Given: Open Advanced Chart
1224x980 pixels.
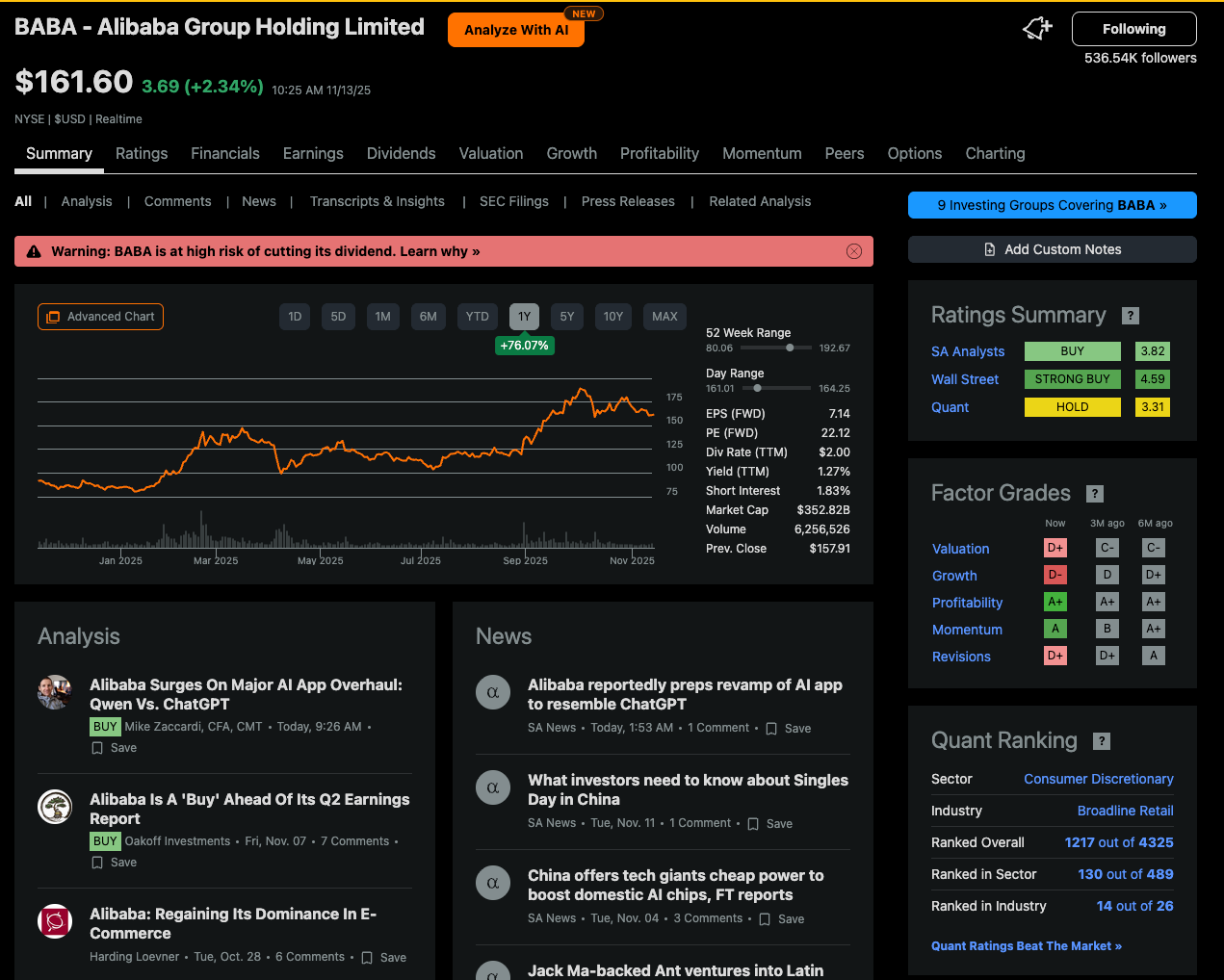Looking at the screenshot, I should coord(100,317).
